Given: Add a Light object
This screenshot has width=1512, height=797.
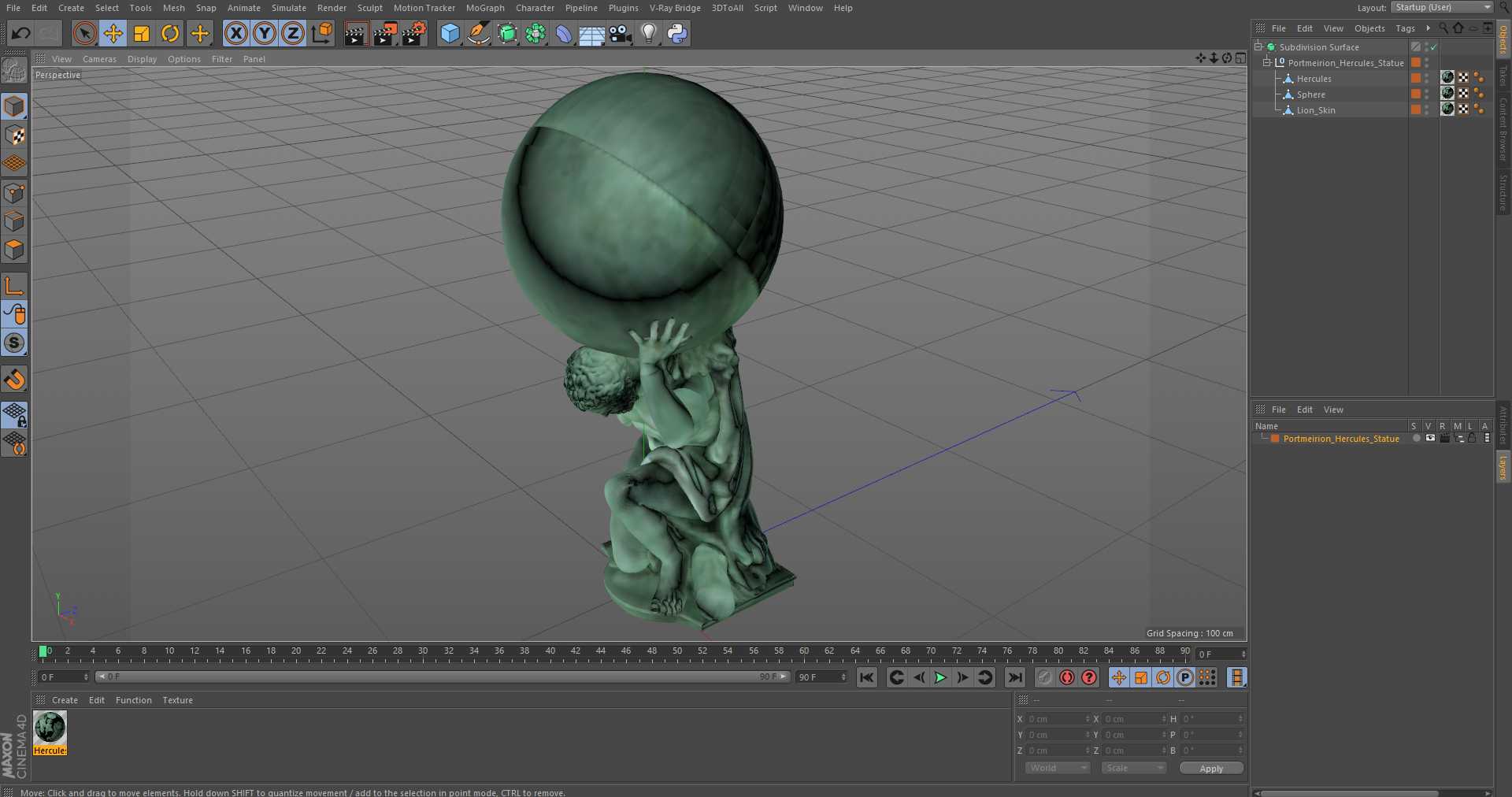Looking at the screenshot, I should [x=649, y=33].
